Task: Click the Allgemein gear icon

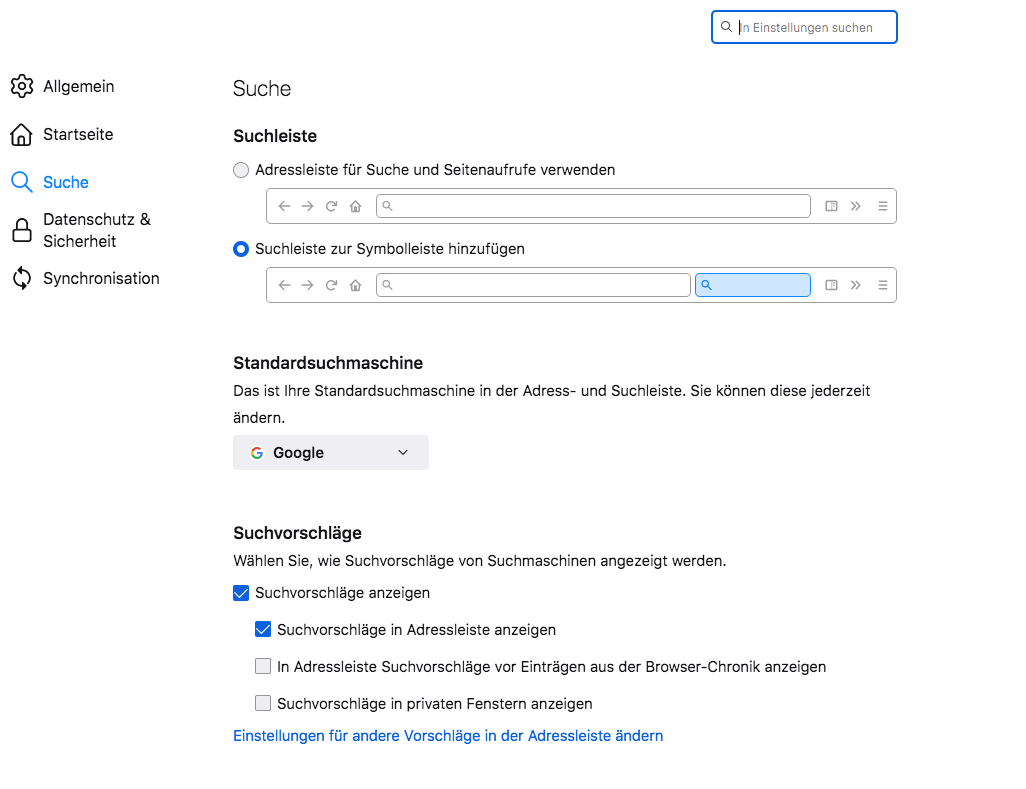Action: pos(22,87)
